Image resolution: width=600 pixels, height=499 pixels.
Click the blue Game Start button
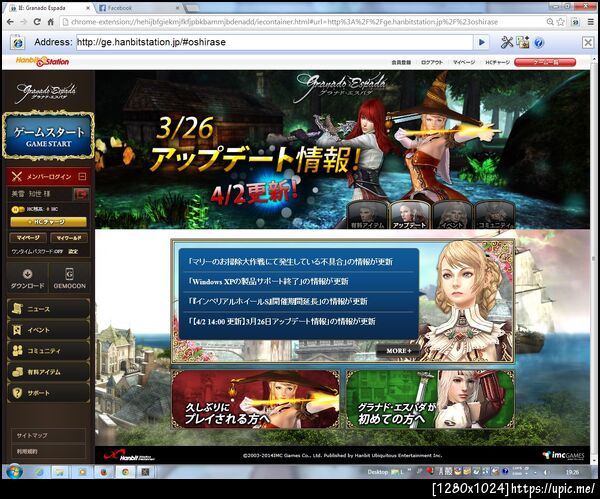pos(48,136)
